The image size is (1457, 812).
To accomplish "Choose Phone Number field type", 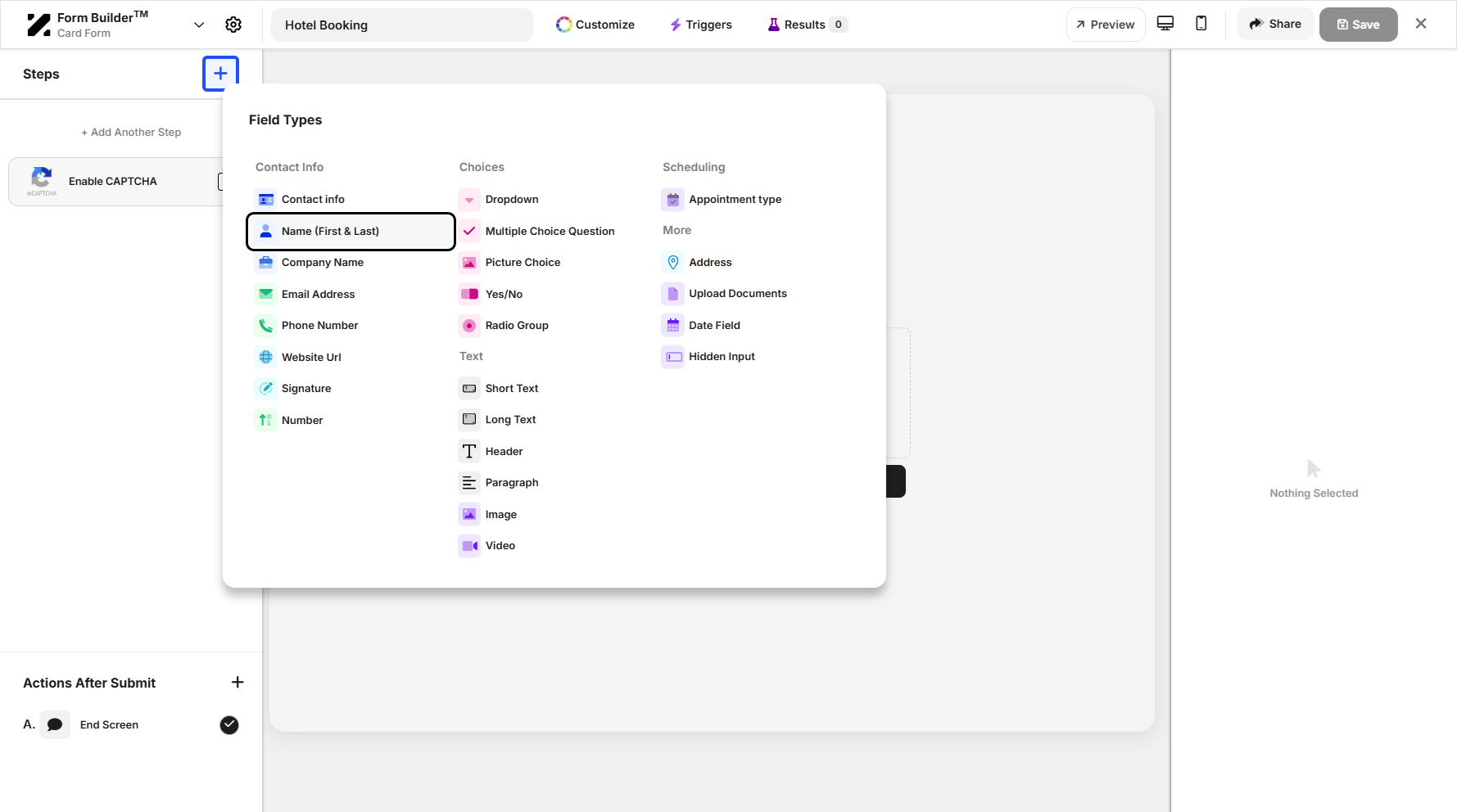I will point(351,325).
